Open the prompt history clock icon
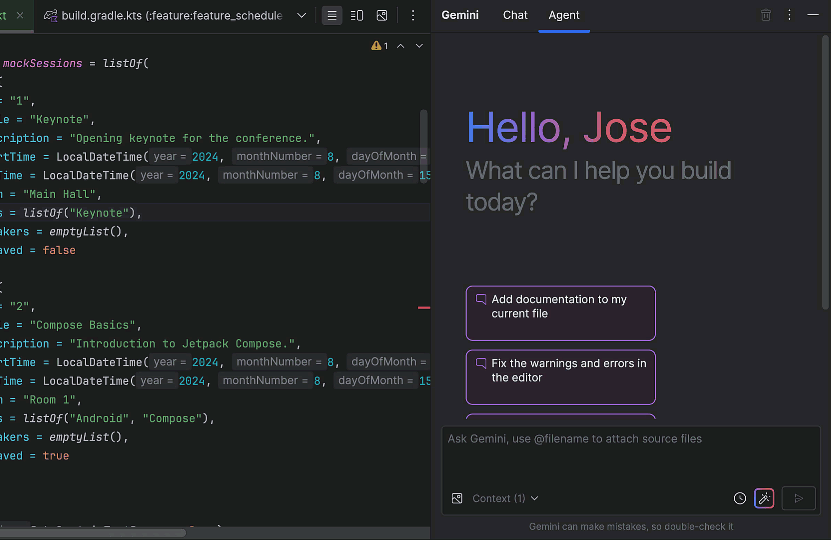 point(740,498)
